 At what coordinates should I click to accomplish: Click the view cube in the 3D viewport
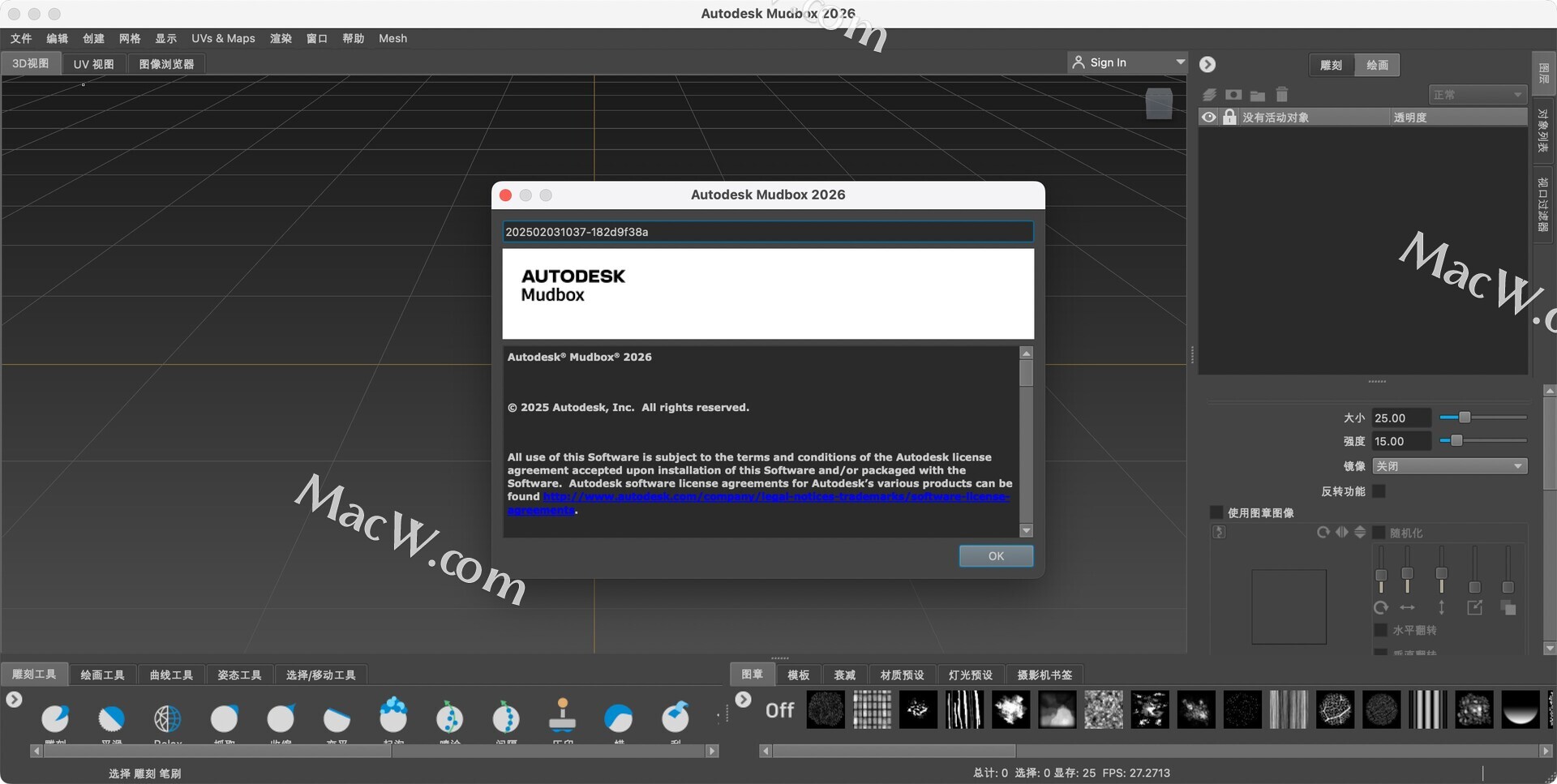click(x=1159, y=103)
